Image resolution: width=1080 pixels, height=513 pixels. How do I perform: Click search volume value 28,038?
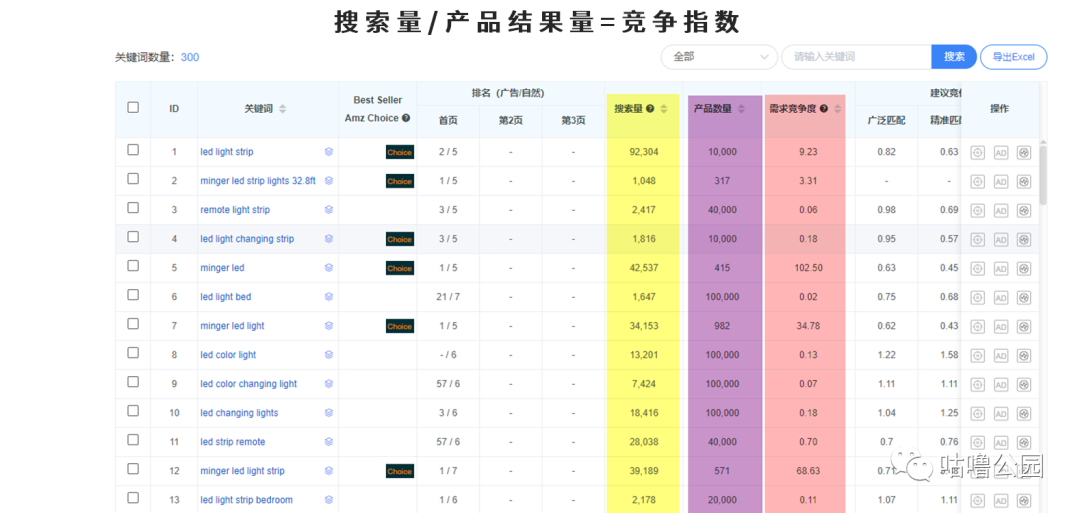[x=643, y=442]
